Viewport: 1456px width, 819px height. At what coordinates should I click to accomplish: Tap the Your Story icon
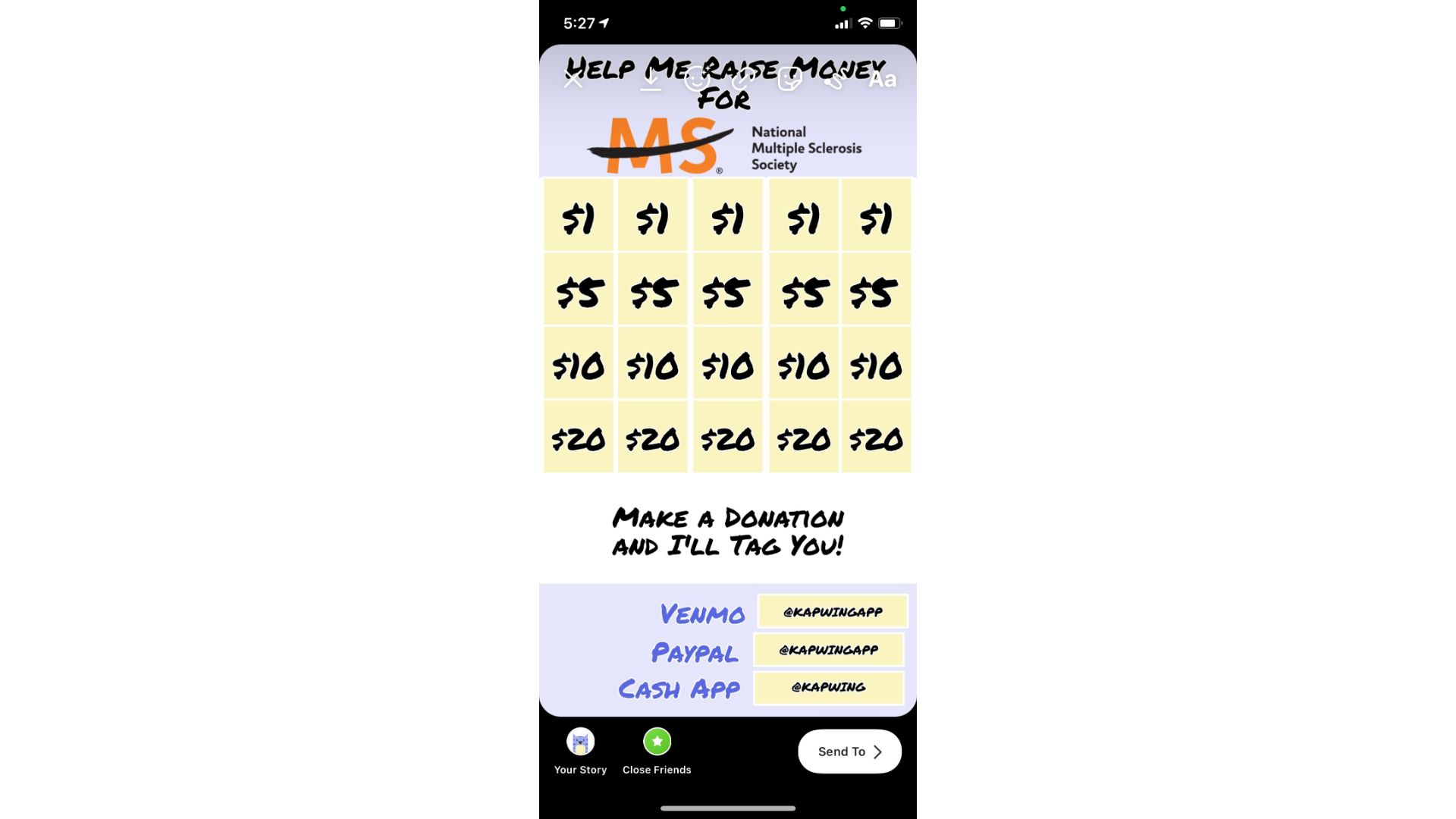pos(580,741)
